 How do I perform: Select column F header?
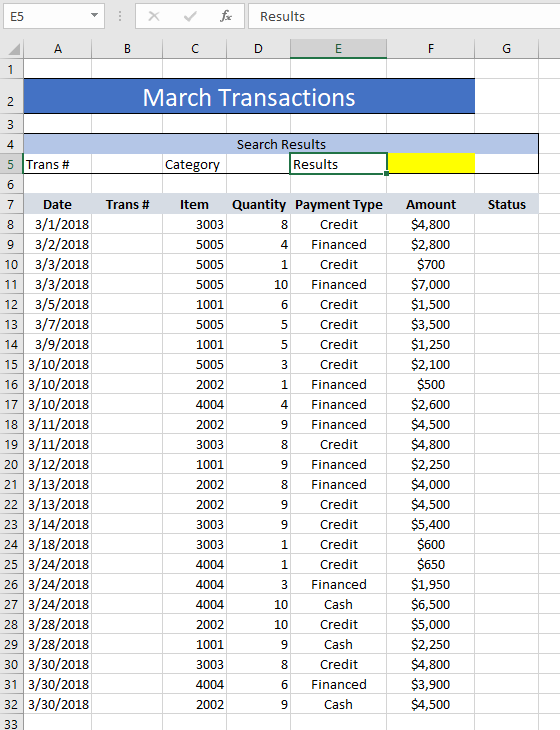pyautogui.click(x=431, y=49)
